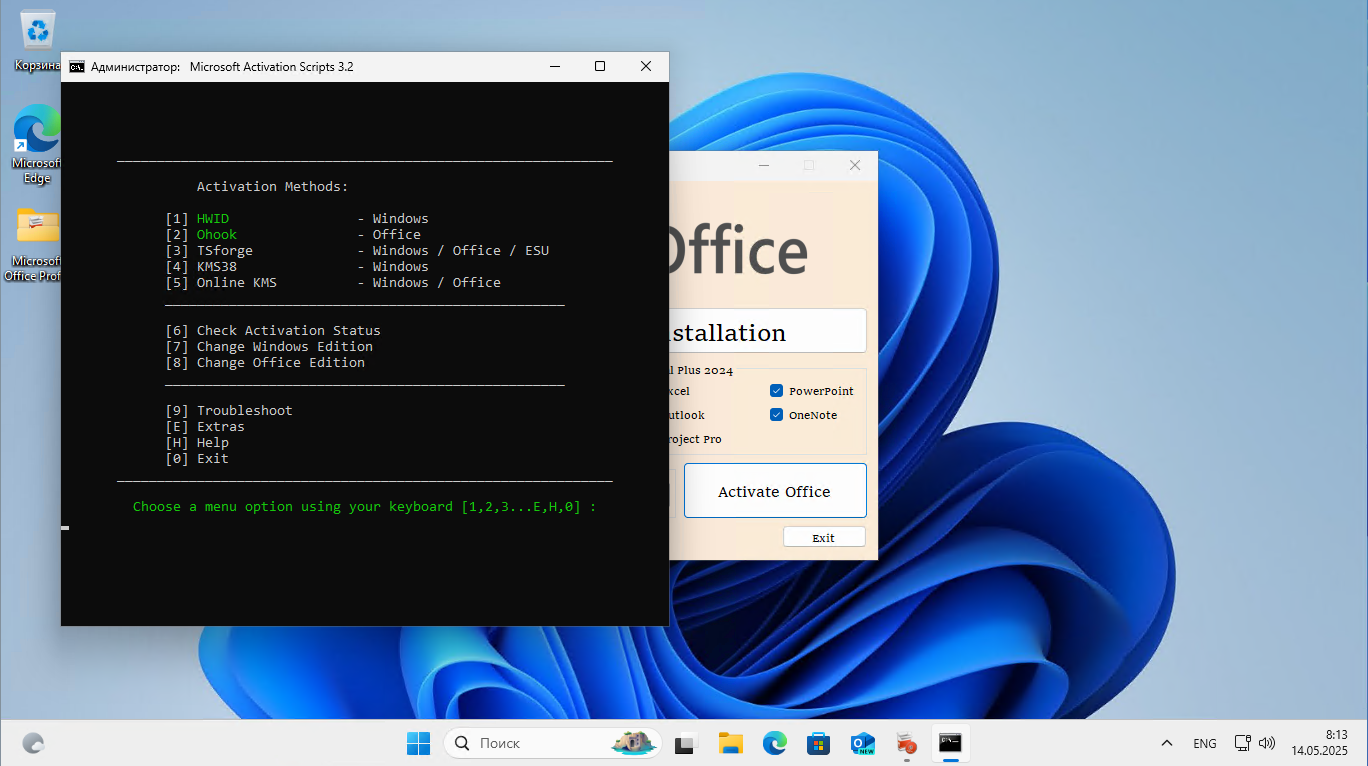This screenshot has width=1368, height=766.
Task: Select the Корзина Recycle Bin desktop icon
Action: tap(38, 42)
